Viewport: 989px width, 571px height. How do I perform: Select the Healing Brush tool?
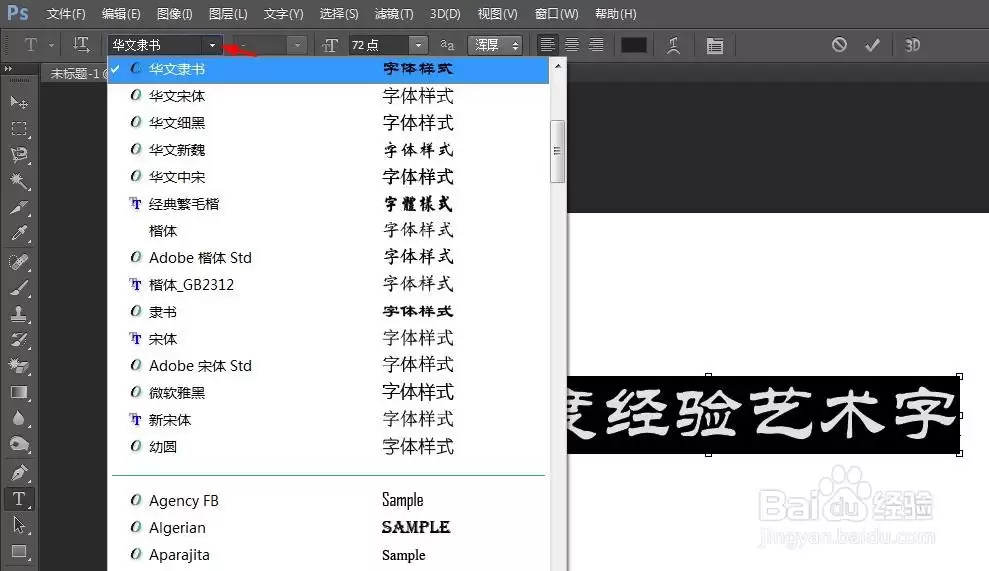[x=19, y=261]
